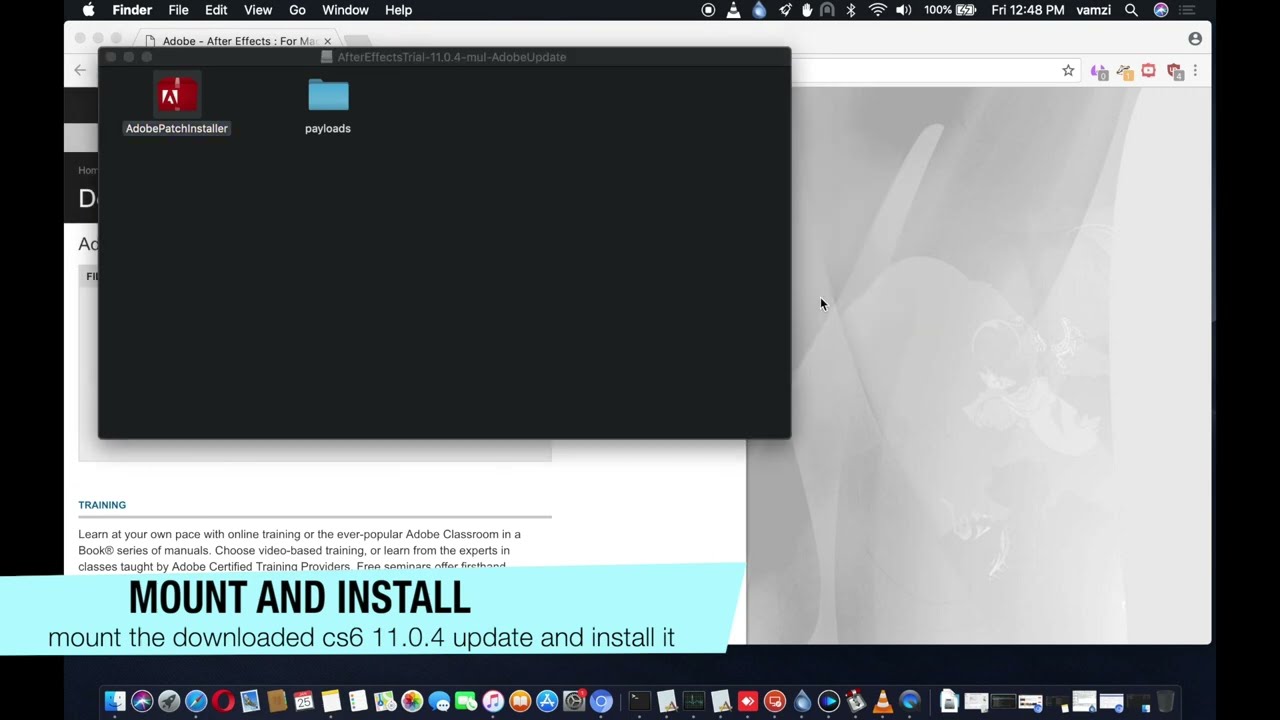Close the Adobe After Effects Chrome tab
This screenshot has width=1280, height=720.
point(327,41)
